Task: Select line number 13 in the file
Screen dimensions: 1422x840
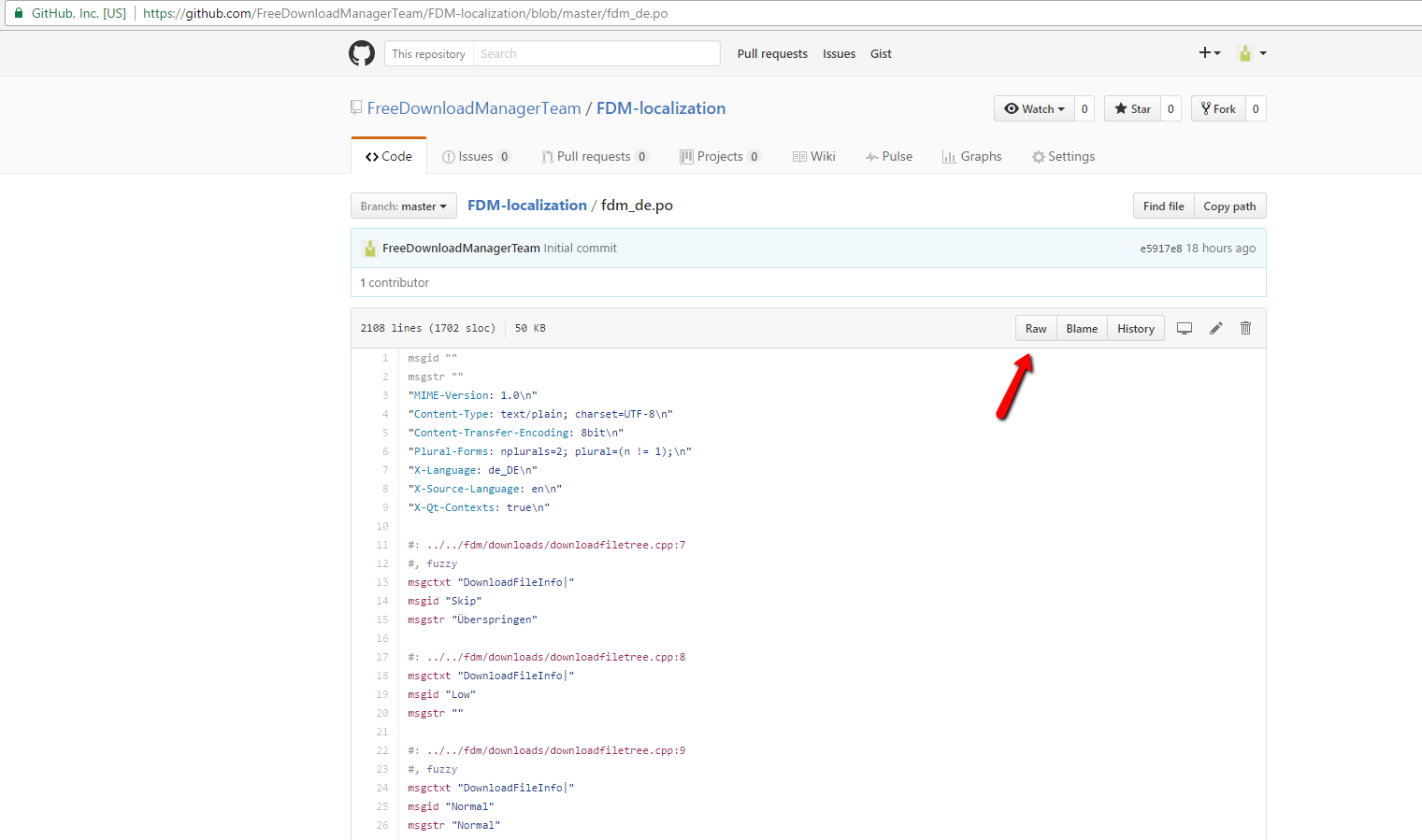Action: pyautogui.click(x=382, y=582)
